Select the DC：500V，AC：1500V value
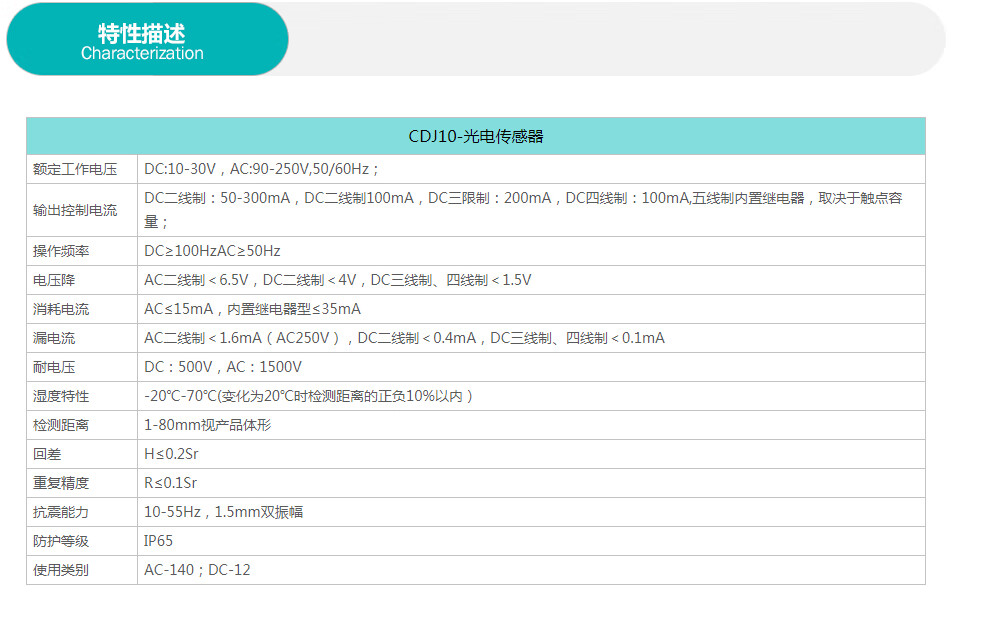 click(223, 367)
